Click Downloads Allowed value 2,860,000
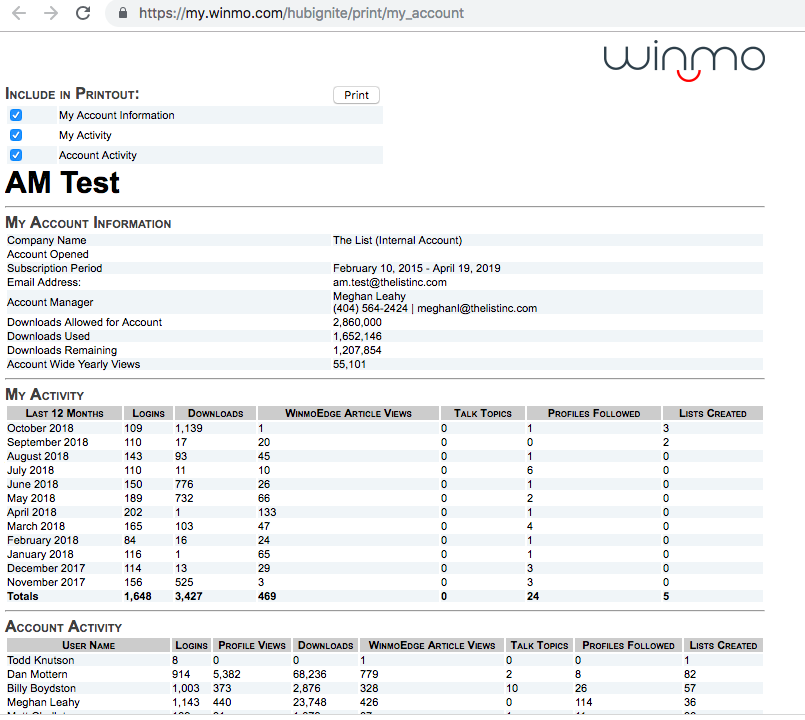The height and width of the screenshot is (720, 805). (357, 322)
